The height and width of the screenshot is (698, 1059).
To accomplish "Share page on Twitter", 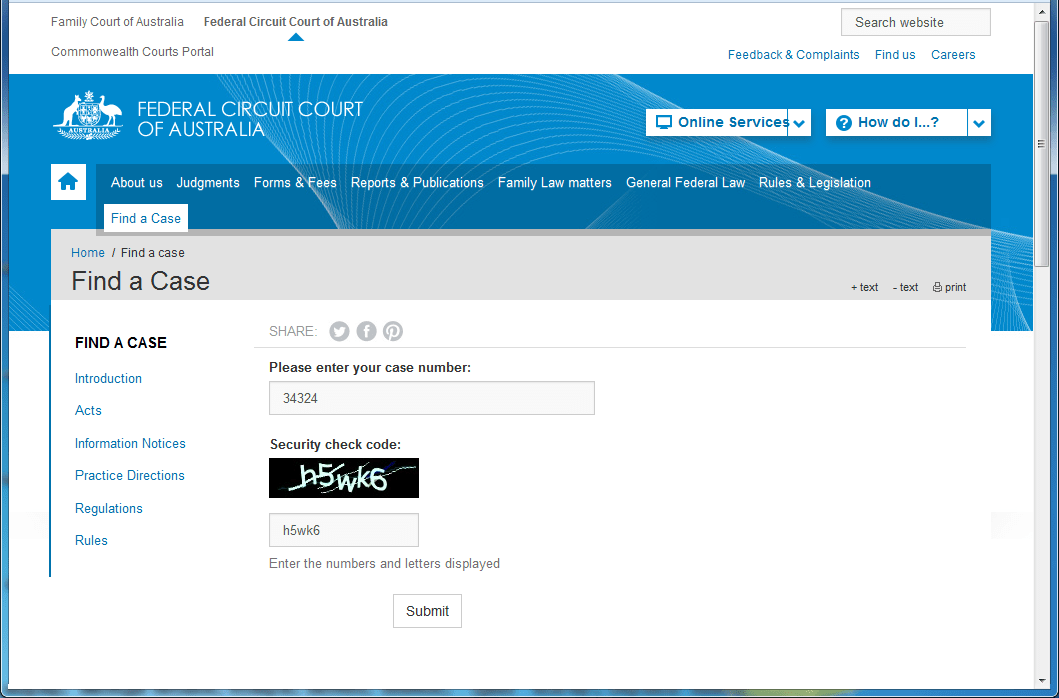I will (x=339, y=331).
